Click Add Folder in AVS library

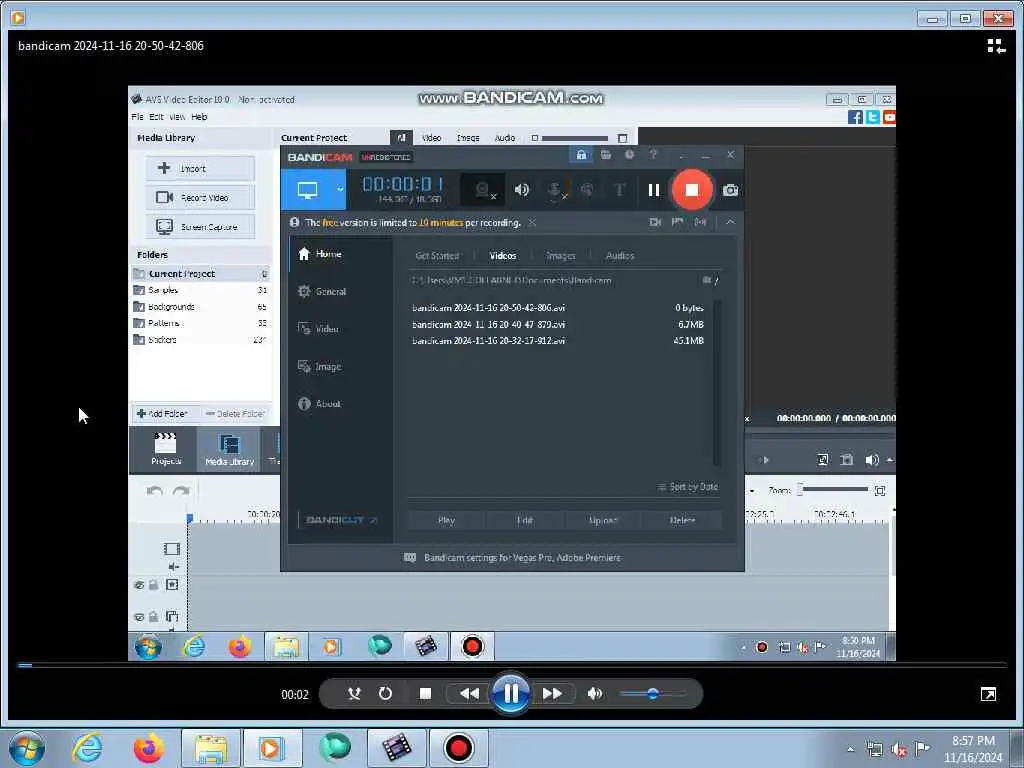tap(162, 413)
